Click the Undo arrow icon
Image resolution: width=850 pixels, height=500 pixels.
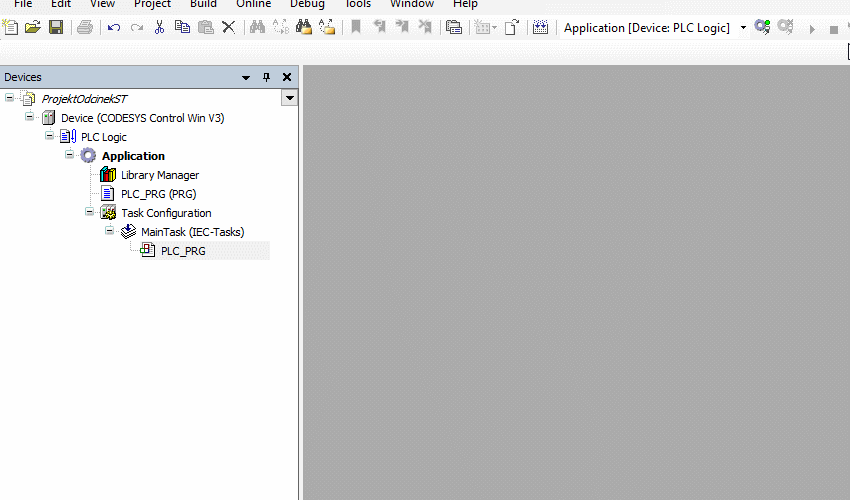point(114,28)
